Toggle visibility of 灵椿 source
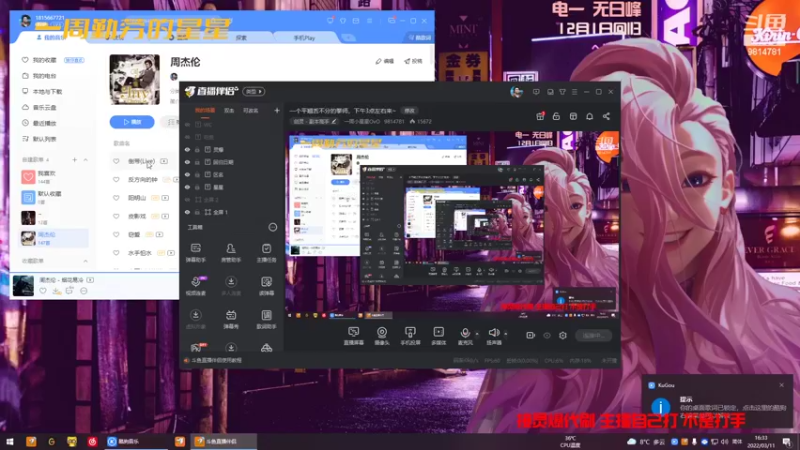Viewport: 800px width, 450px height. (187, 149)
